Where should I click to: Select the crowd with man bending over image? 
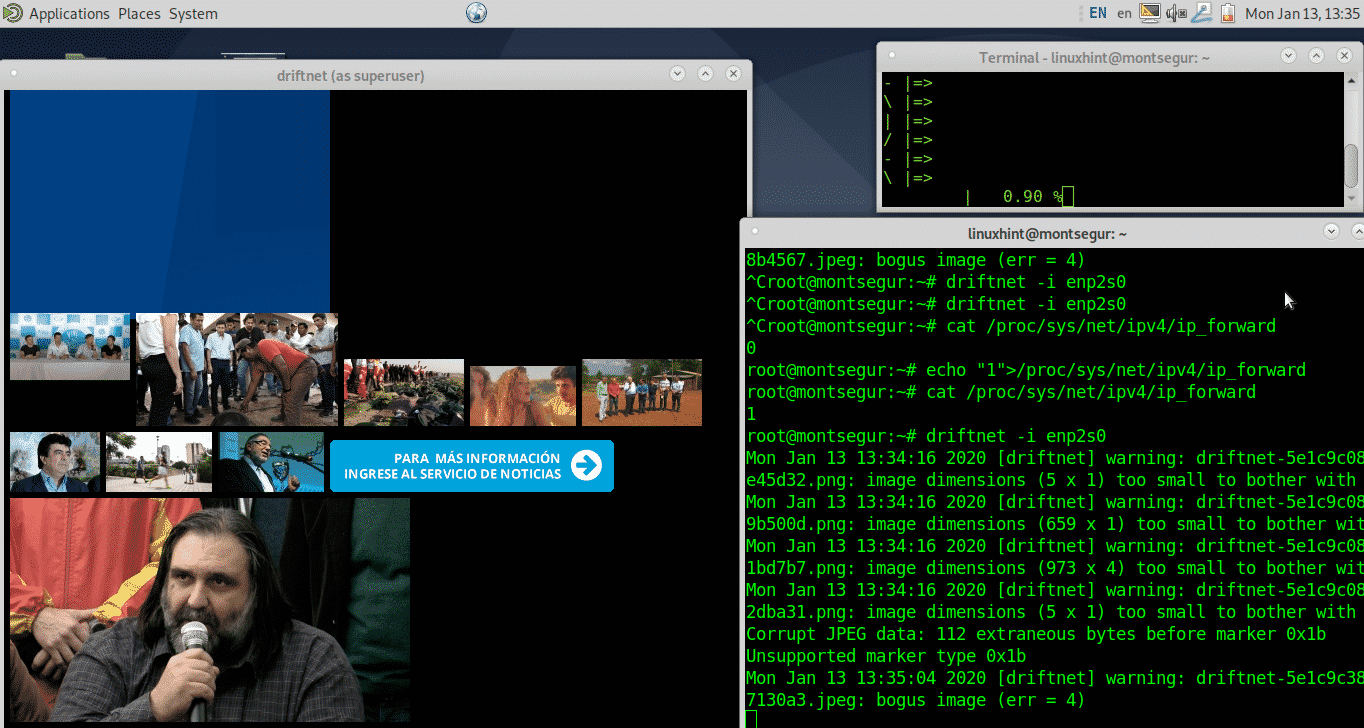click(237, 370)
